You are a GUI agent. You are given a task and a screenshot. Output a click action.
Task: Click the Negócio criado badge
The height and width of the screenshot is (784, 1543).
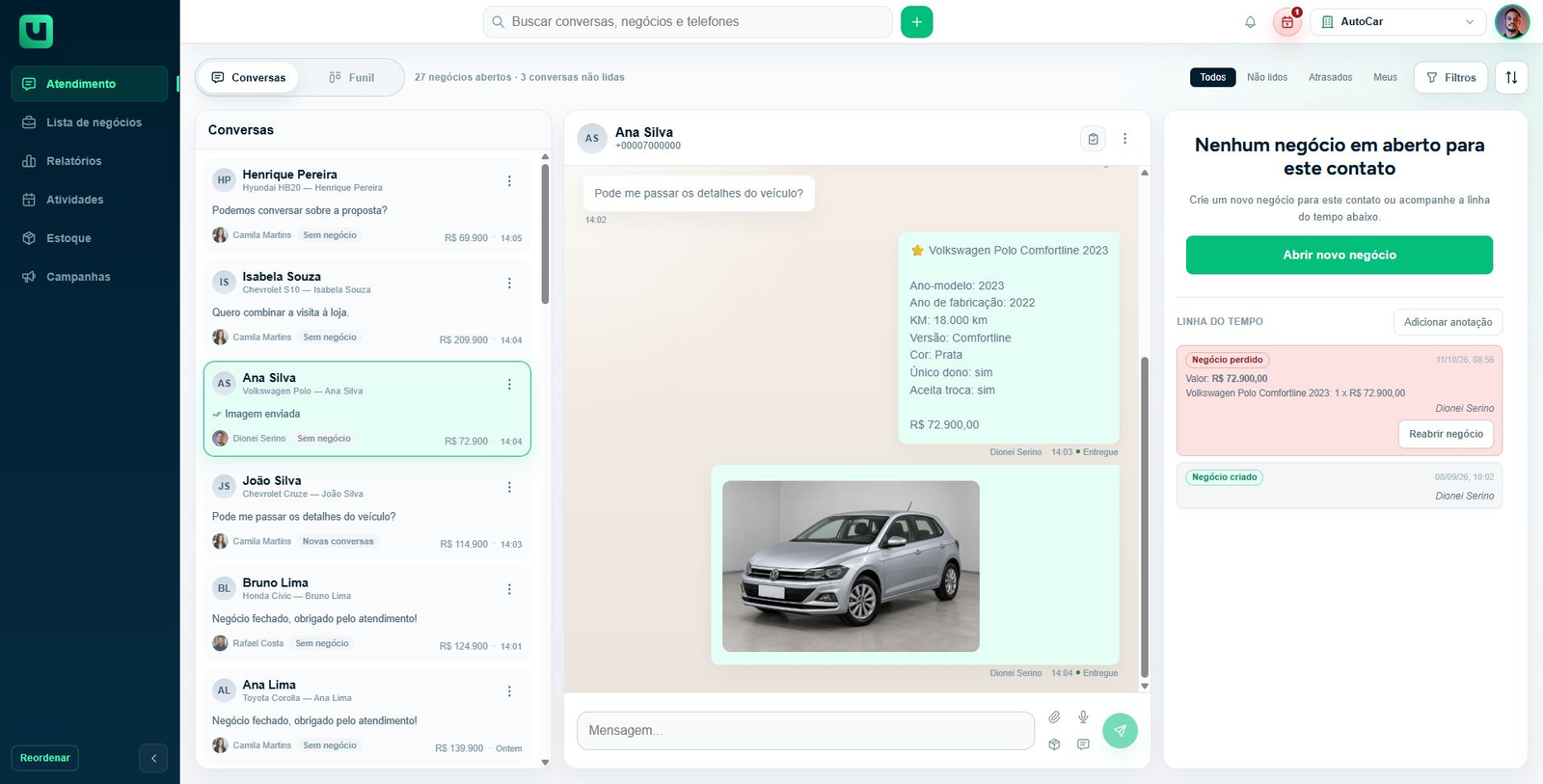[1224, 477]
